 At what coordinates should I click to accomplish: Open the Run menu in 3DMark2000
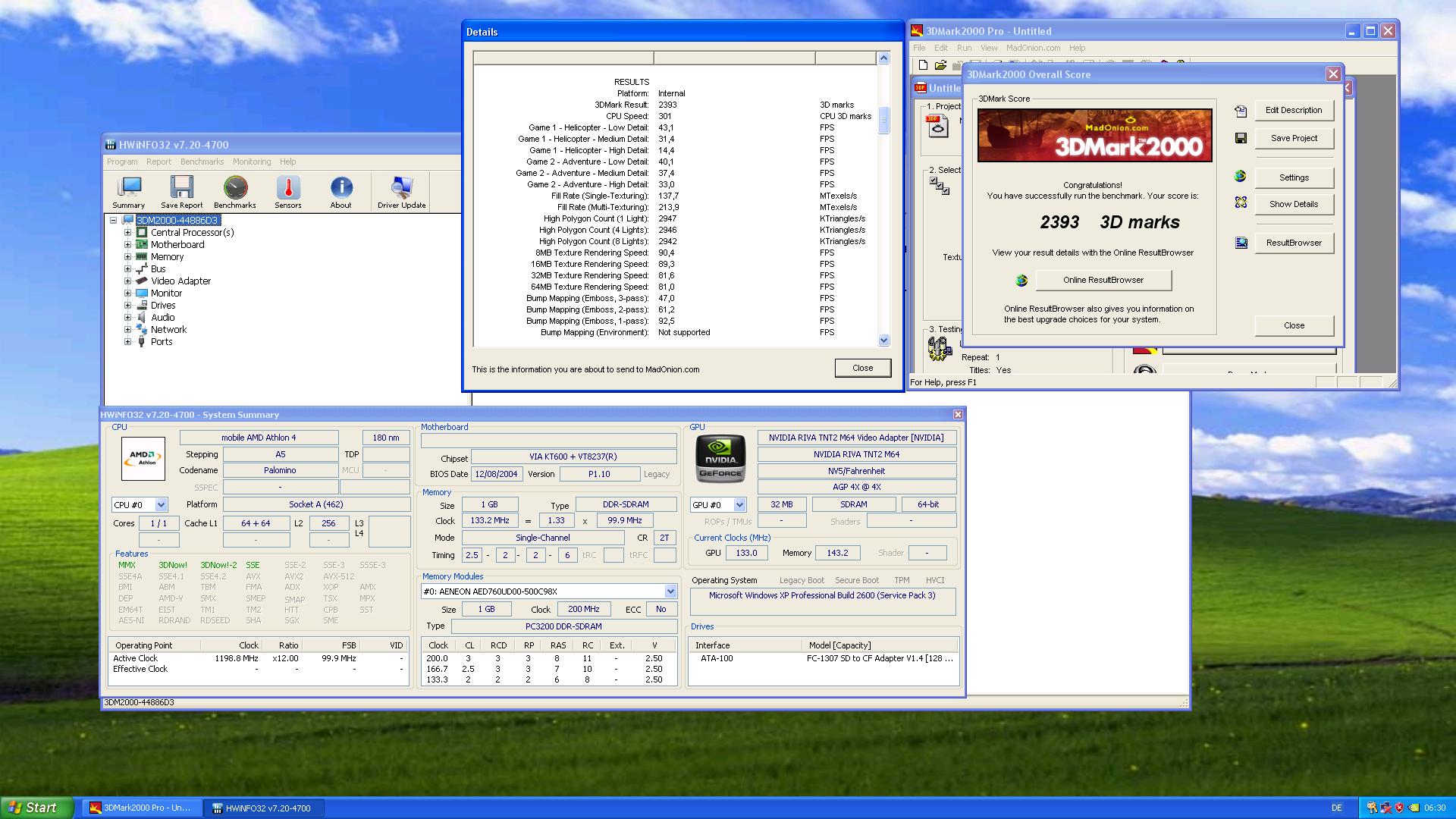(x=964, y=48)
